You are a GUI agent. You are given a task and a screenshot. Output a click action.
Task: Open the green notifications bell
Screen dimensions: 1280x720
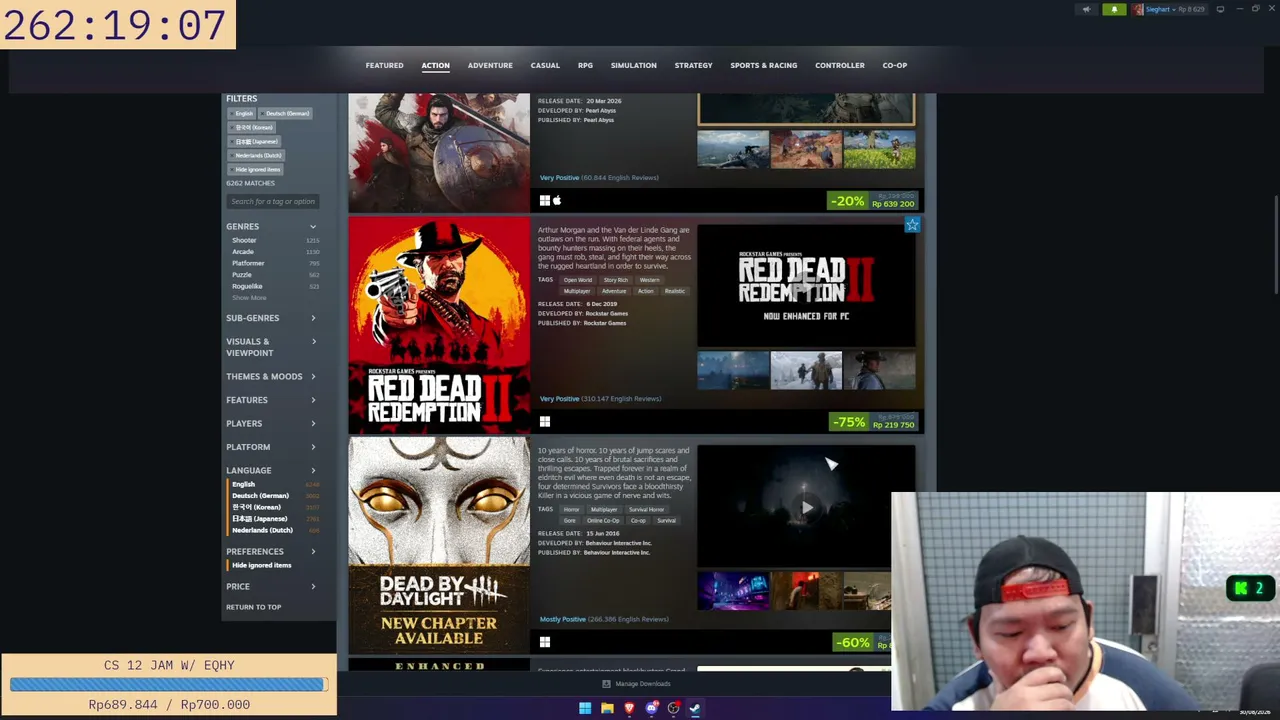click(x=1114, y=9)
